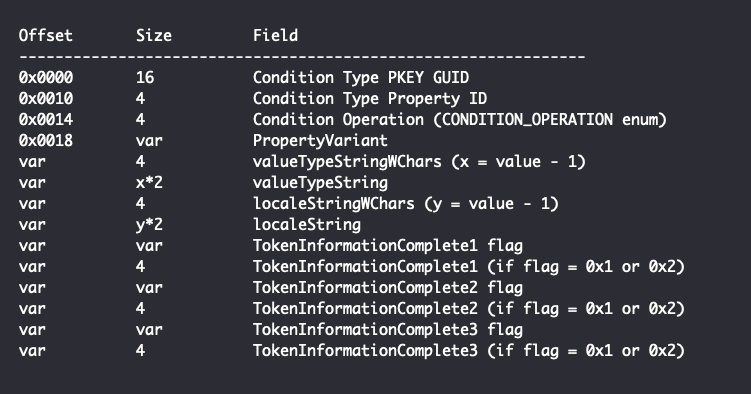
Task: Select the localeStringWChars field line
Action: [x=406, y=204]
